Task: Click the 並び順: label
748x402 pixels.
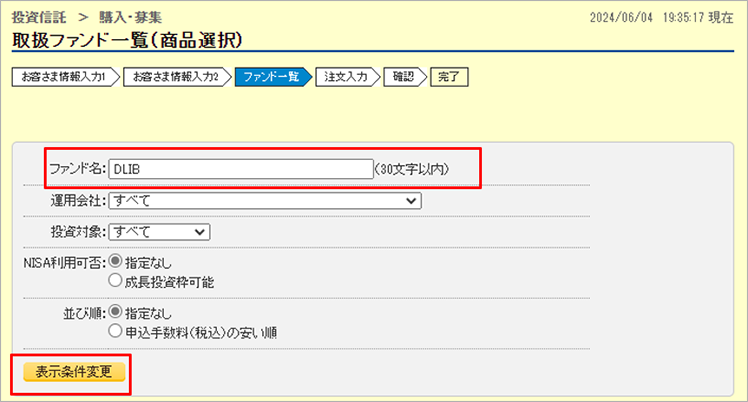Action: tap(84, 313)
